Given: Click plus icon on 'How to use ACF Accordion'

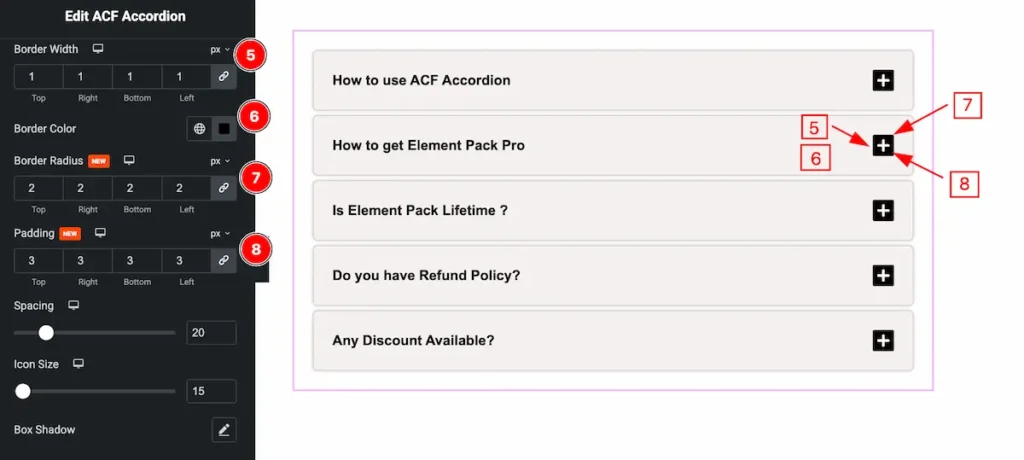Looking at the screenshot, I should pyautogui.click(x=883, y=80).
